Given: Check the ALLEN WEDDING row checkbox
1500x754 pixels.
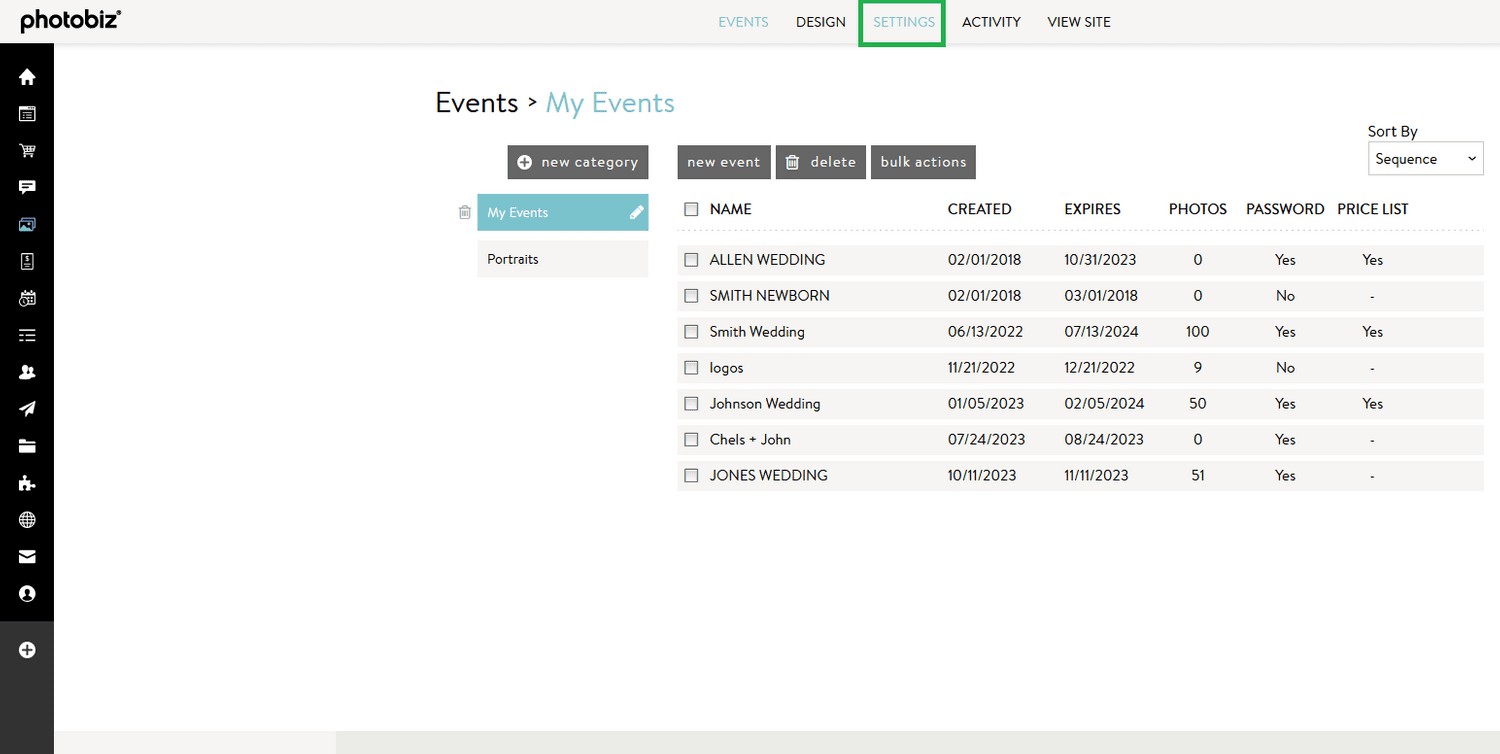Looking at the screenshot, I should [691, 259].
